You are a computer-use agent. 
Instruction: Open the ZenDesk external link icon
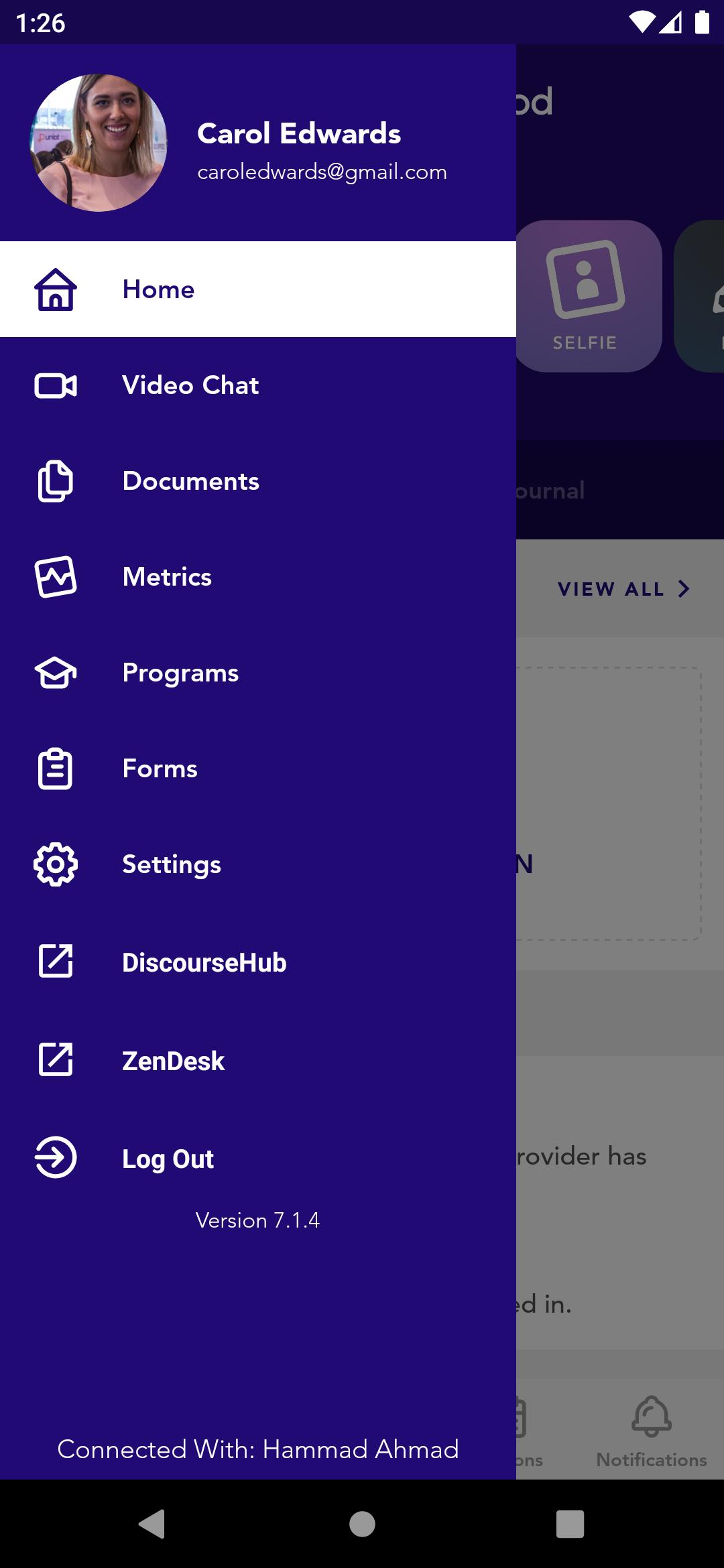pos(56,1059)
